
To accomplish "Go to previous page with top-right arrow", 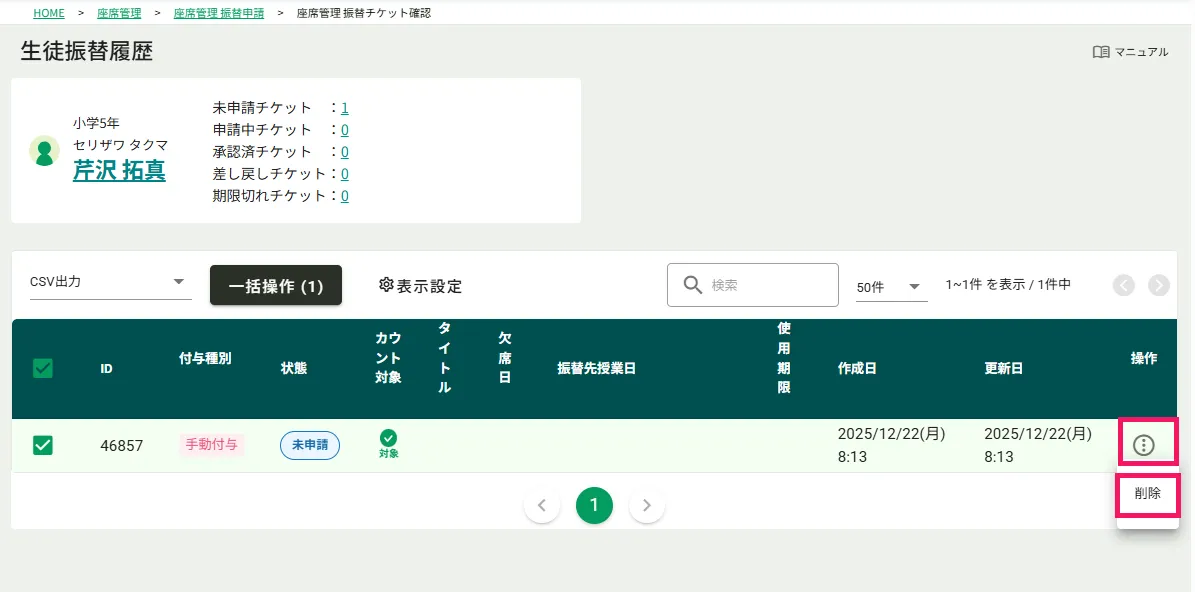I will pyautogui.click(x=1124, y=286).
